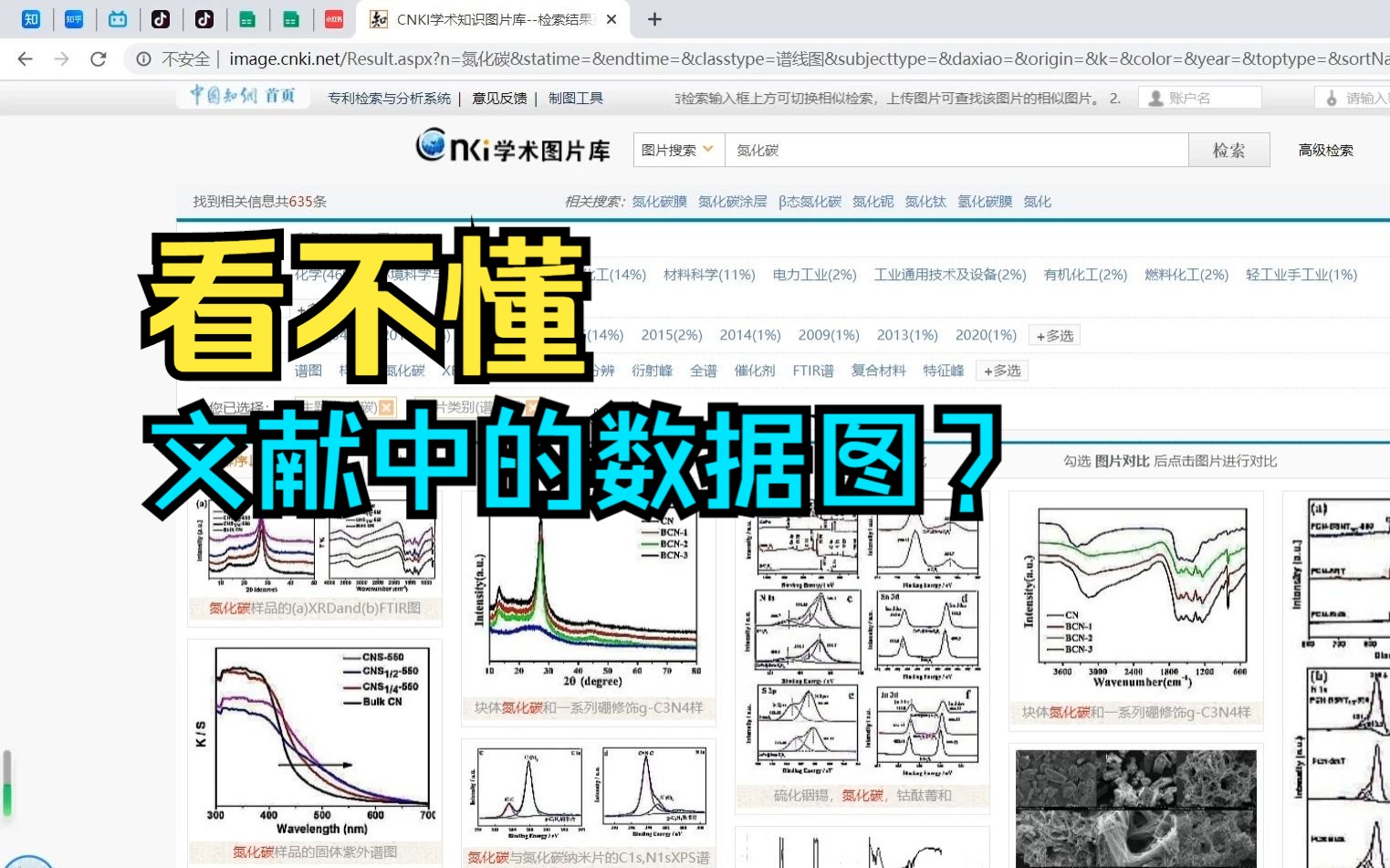
Task: Expand the 图片搜索 dropdown
Action: (x=678, y=151)
